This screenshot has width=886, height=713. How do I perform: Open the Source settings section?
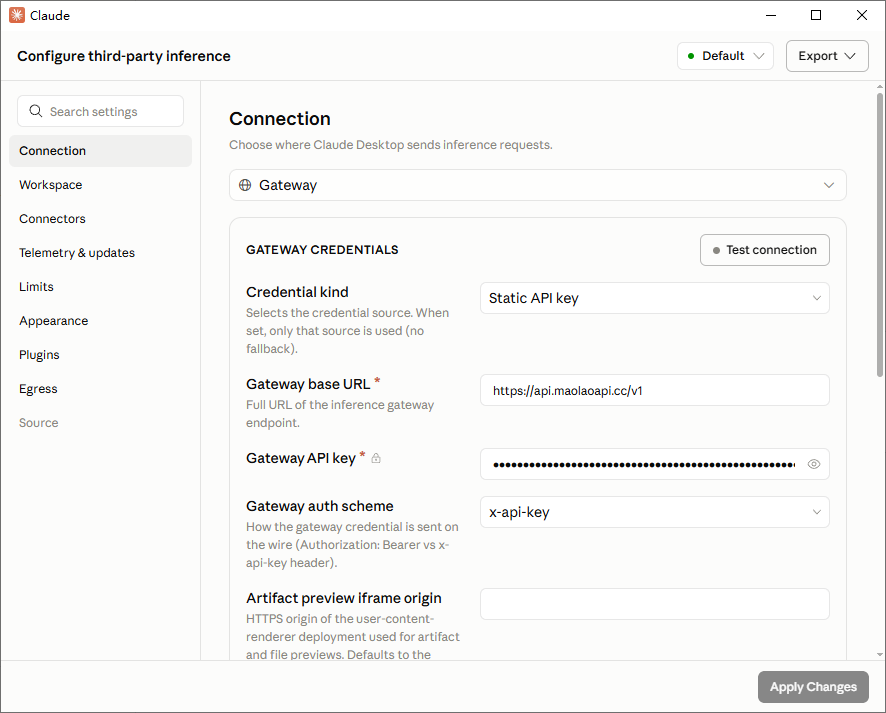point(101,423)
